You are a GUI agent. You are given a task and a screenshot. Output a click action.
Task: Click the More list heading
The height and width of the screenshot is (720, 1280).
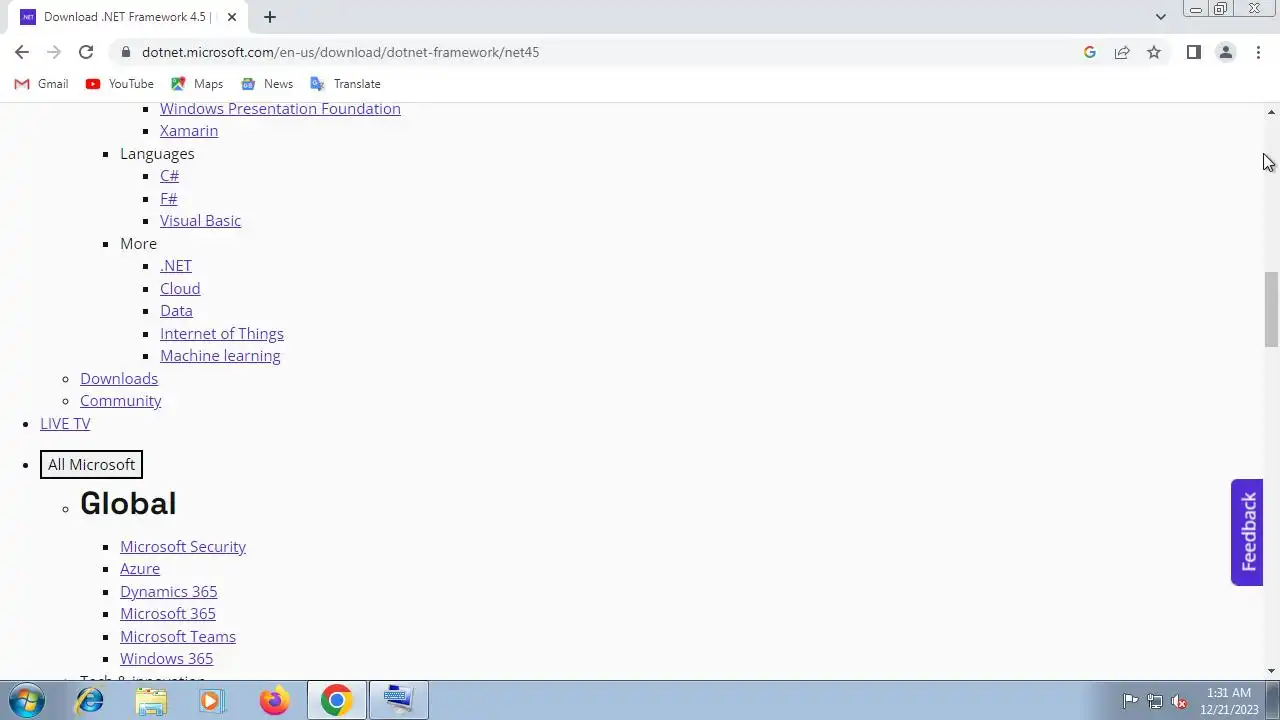138,244
